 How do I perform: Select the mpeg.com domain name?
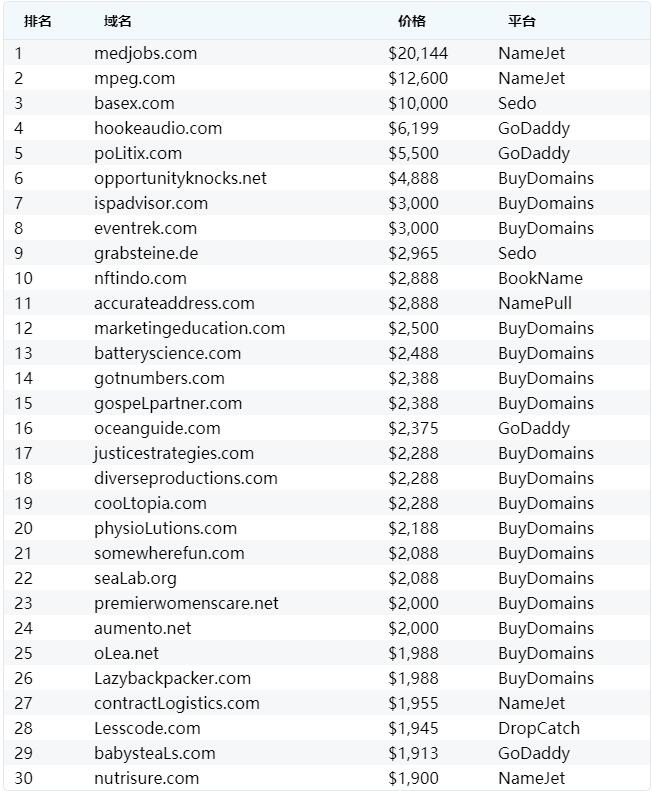tap(134, 78)
